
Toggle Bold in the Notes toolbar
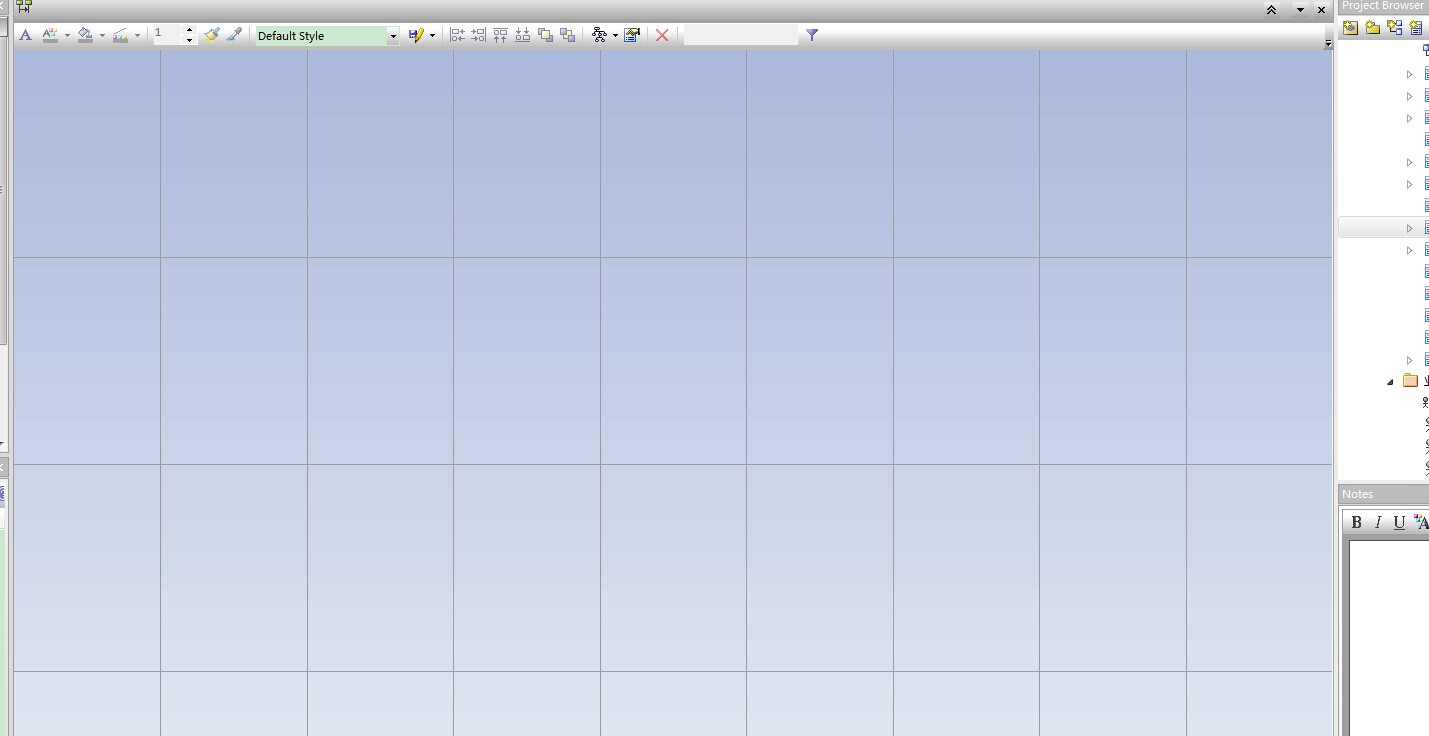(x=1356, y=522)
